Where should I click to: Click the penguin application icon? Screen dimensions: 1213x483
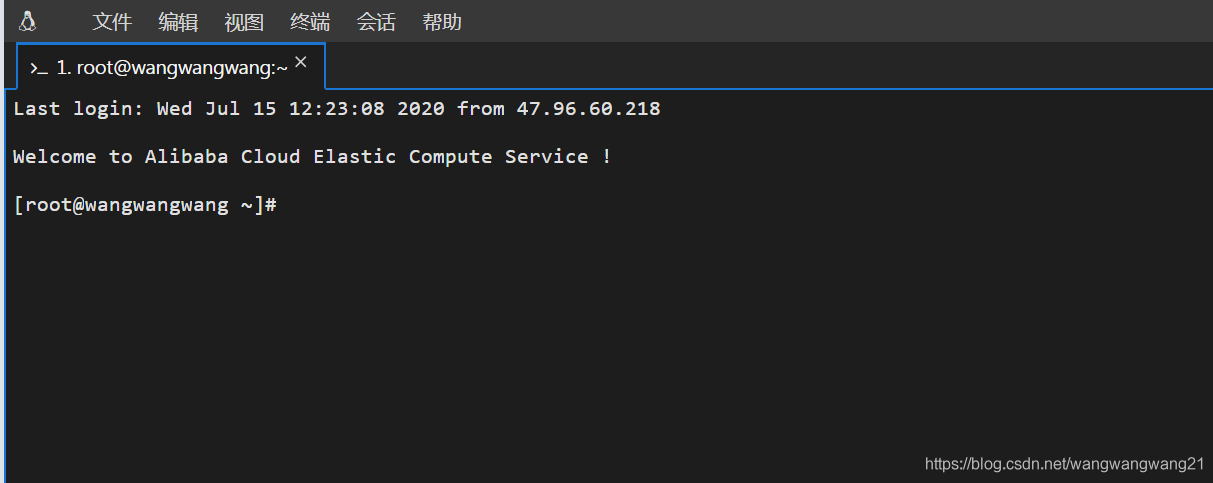pos(28,21)
